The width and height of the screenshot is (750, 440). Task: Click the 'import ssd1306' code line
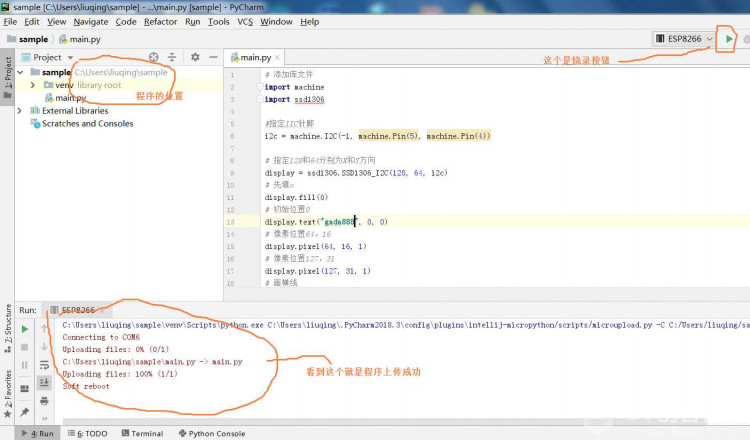click(x=294, y=99)
